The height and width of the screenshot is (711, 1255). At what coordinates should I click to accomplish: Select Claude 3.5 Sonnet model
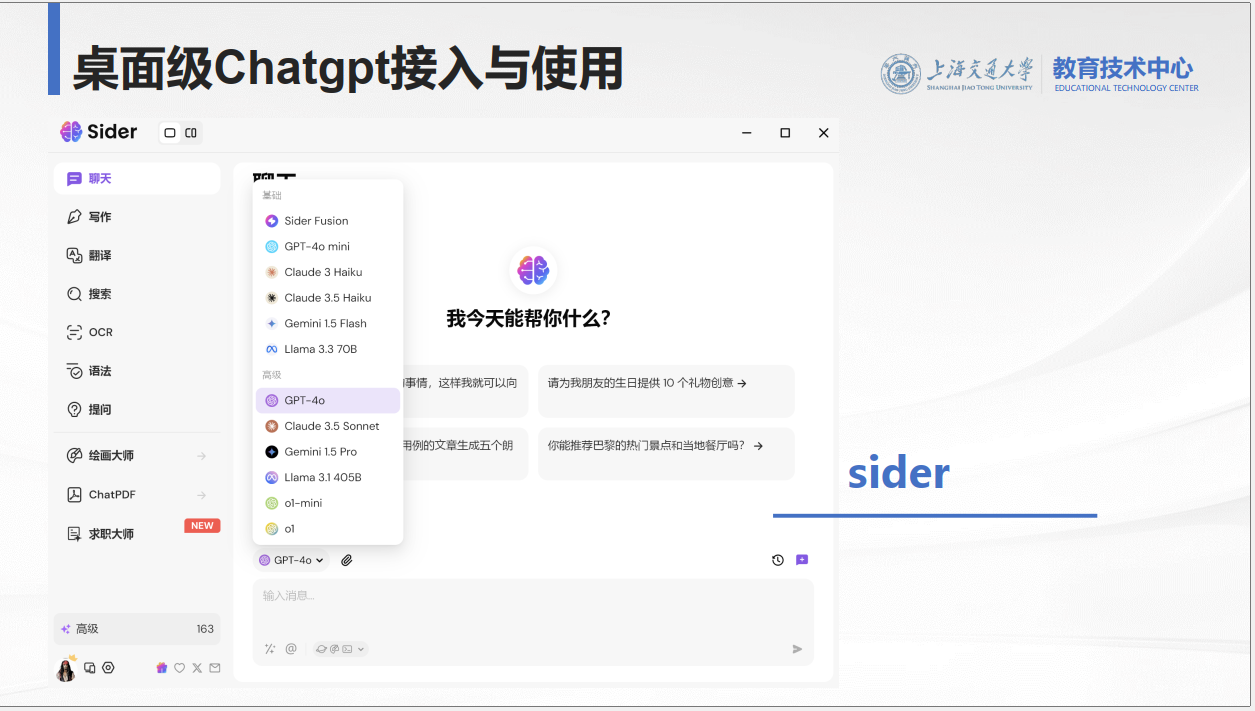[330, 425]
